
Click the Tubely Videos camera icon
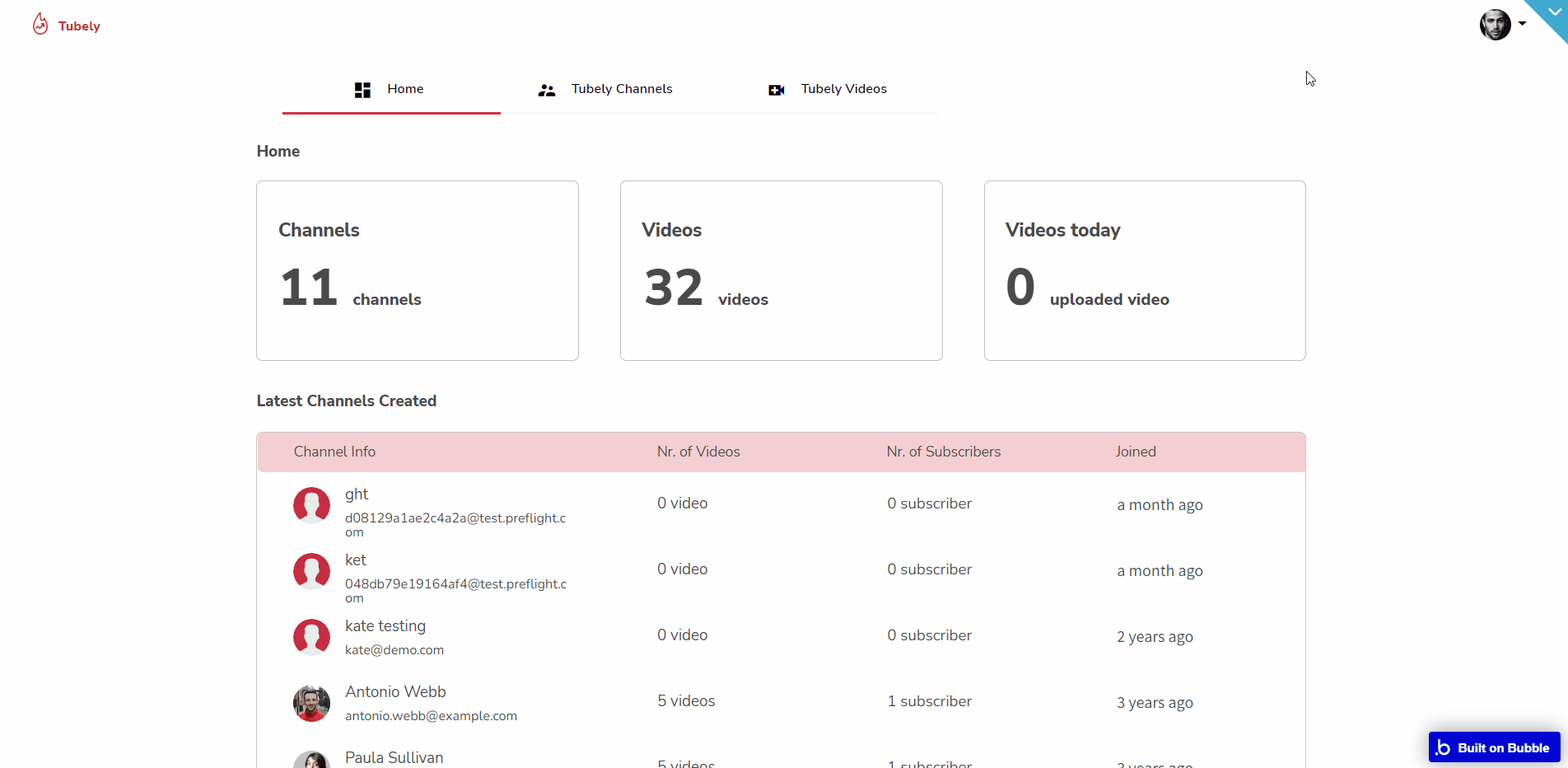click(x=777, y=91)
